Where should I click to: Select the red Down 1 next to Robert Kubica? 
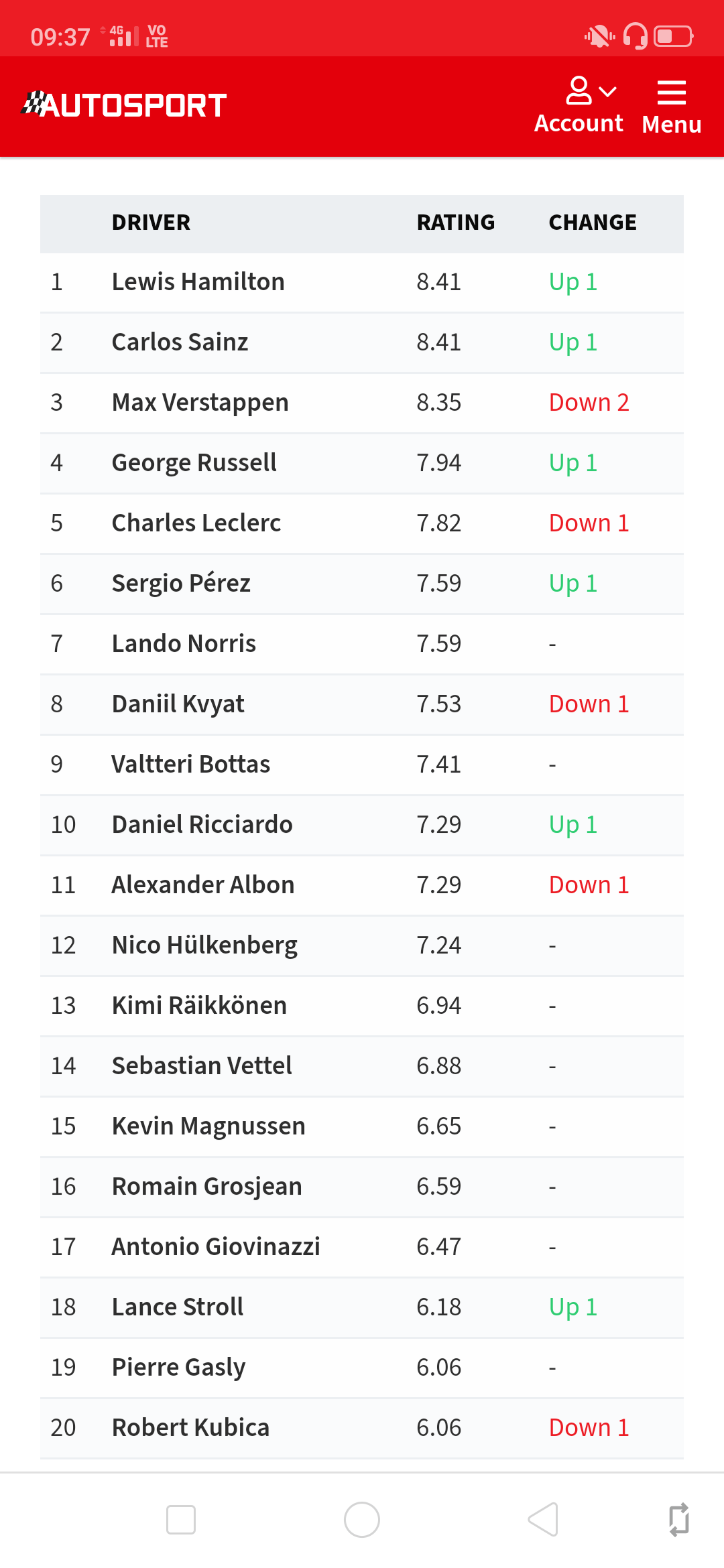[589, 1427]
